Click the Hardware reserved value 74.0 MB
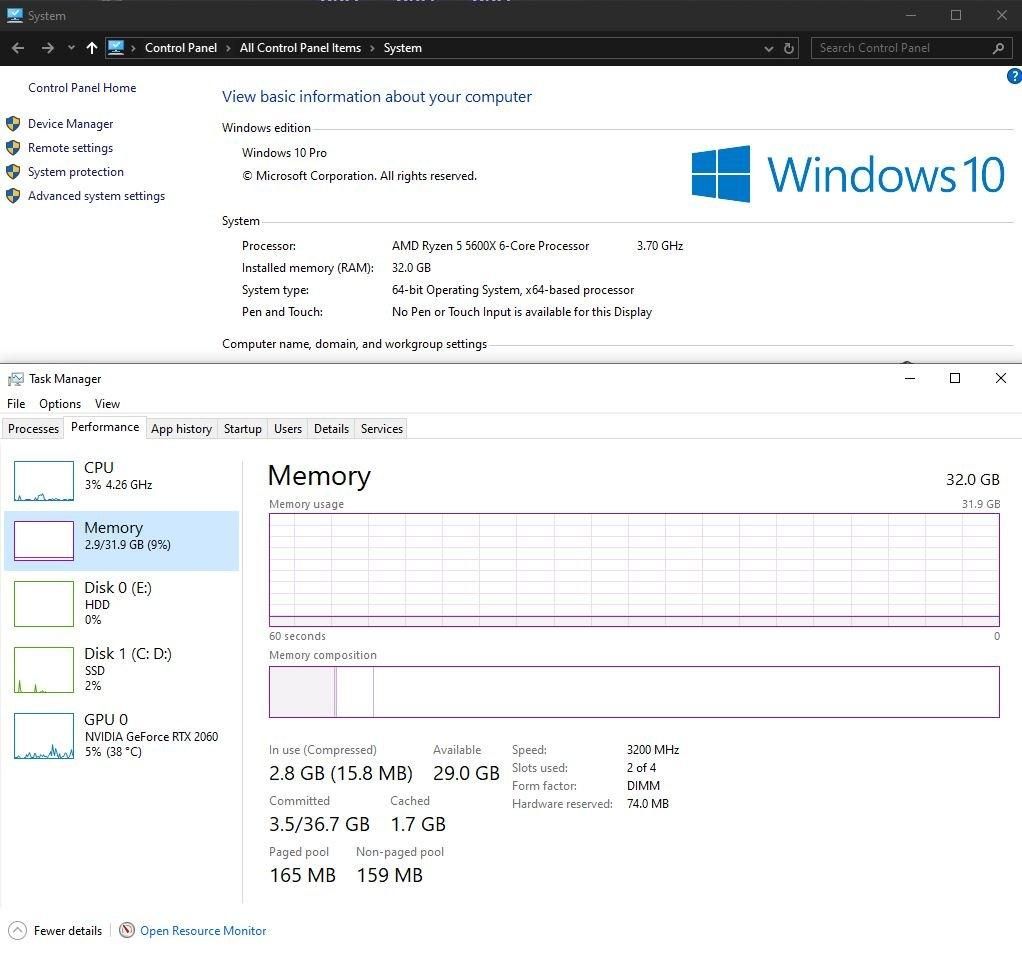This screenshot has height=955, width=1022. click(x=648, y=804)
